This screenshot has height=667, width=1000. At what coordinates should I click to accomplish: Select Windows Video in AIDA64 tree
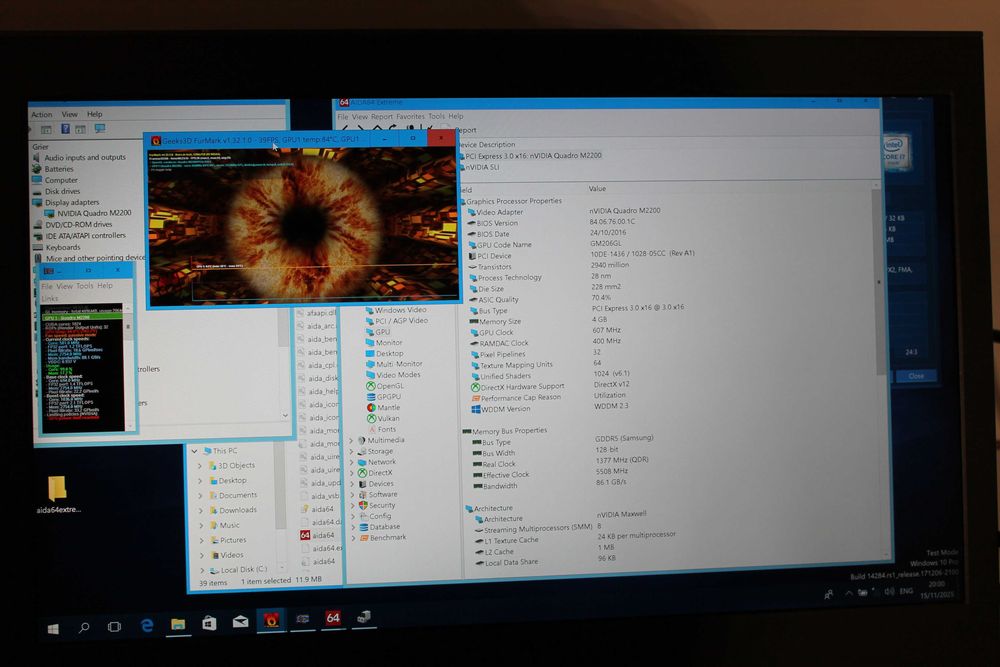coord(395,310)
